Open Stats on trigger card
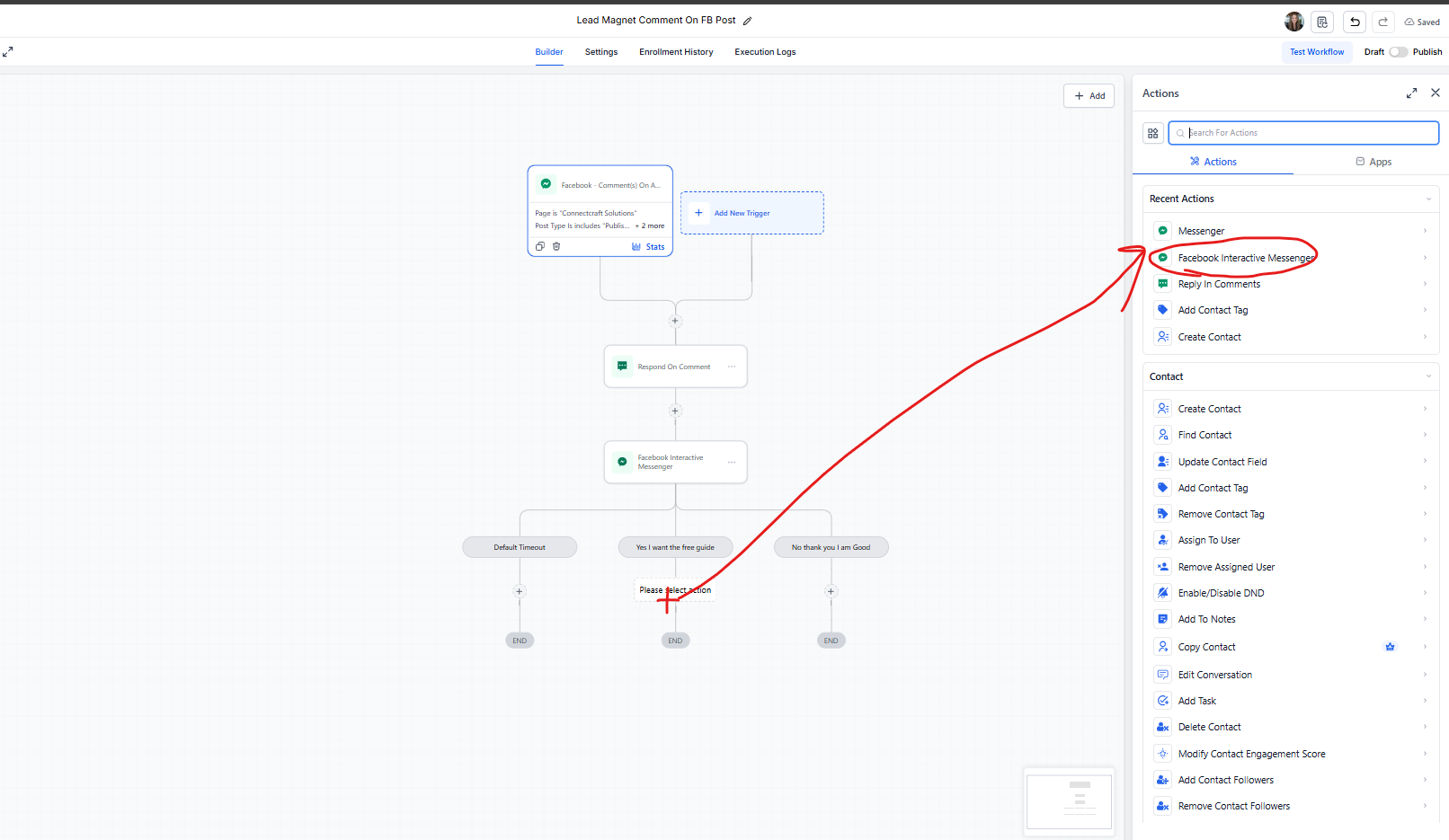Image resolution: width=1449 pixels, height=840 pixels. pyautogui.click(x=648, y=247)
